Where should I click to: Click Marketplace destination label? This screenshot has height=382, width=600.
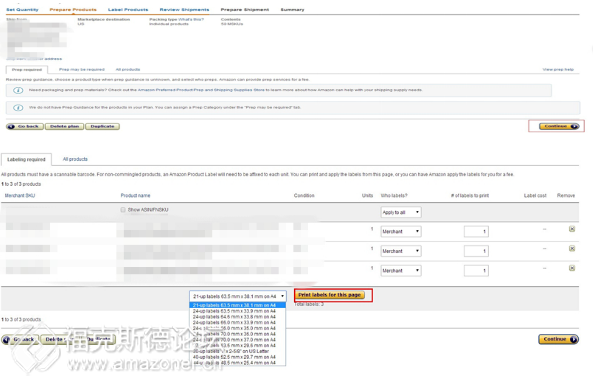point(104,19)
